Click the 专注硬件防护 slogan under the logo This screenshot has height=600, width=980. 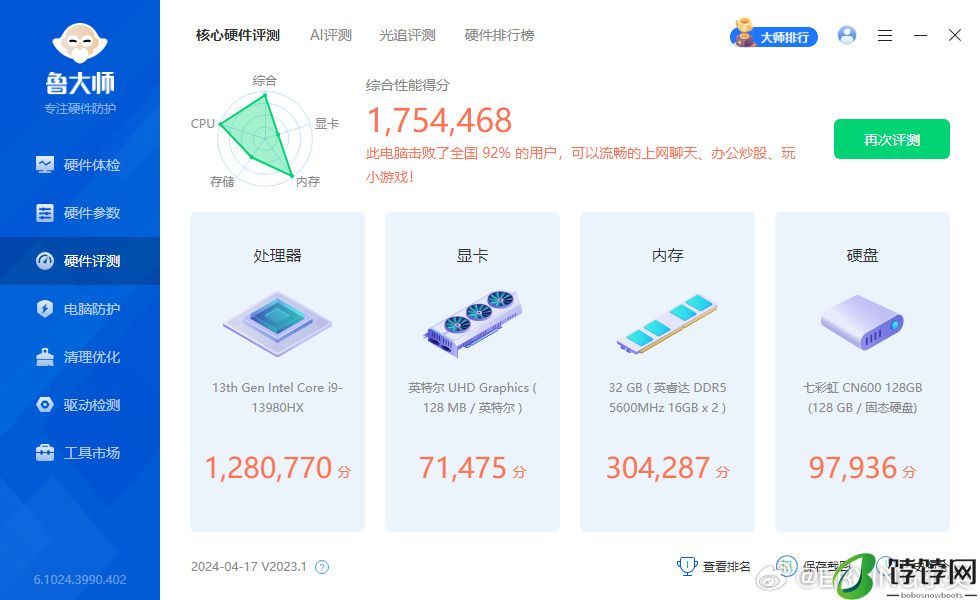pos(80,109)
